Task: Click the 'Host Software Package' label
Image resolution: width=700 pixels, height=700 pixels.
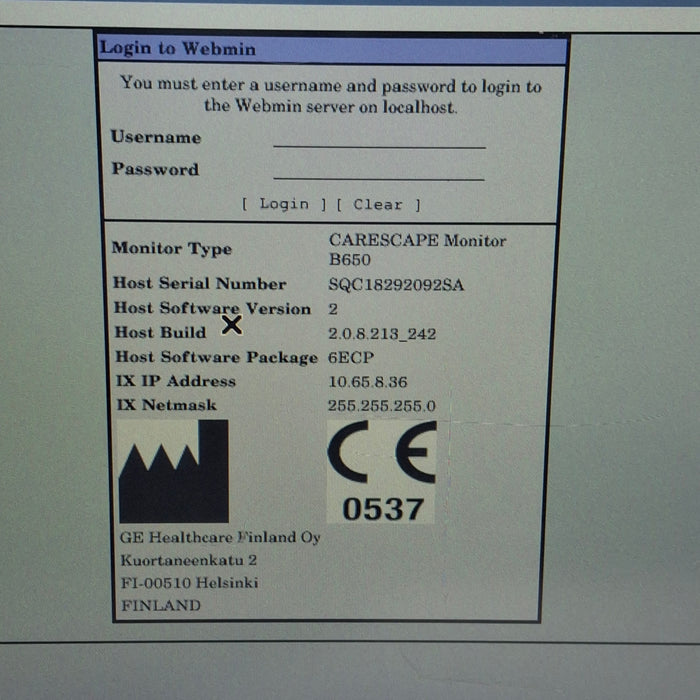Action: pyautogui.click(x=217, y=357)
